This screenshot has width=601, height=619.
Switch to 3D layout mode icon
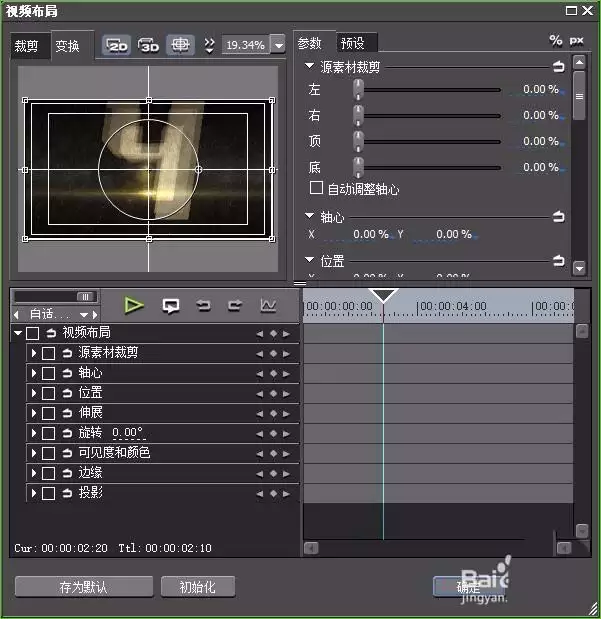[148, 45]
